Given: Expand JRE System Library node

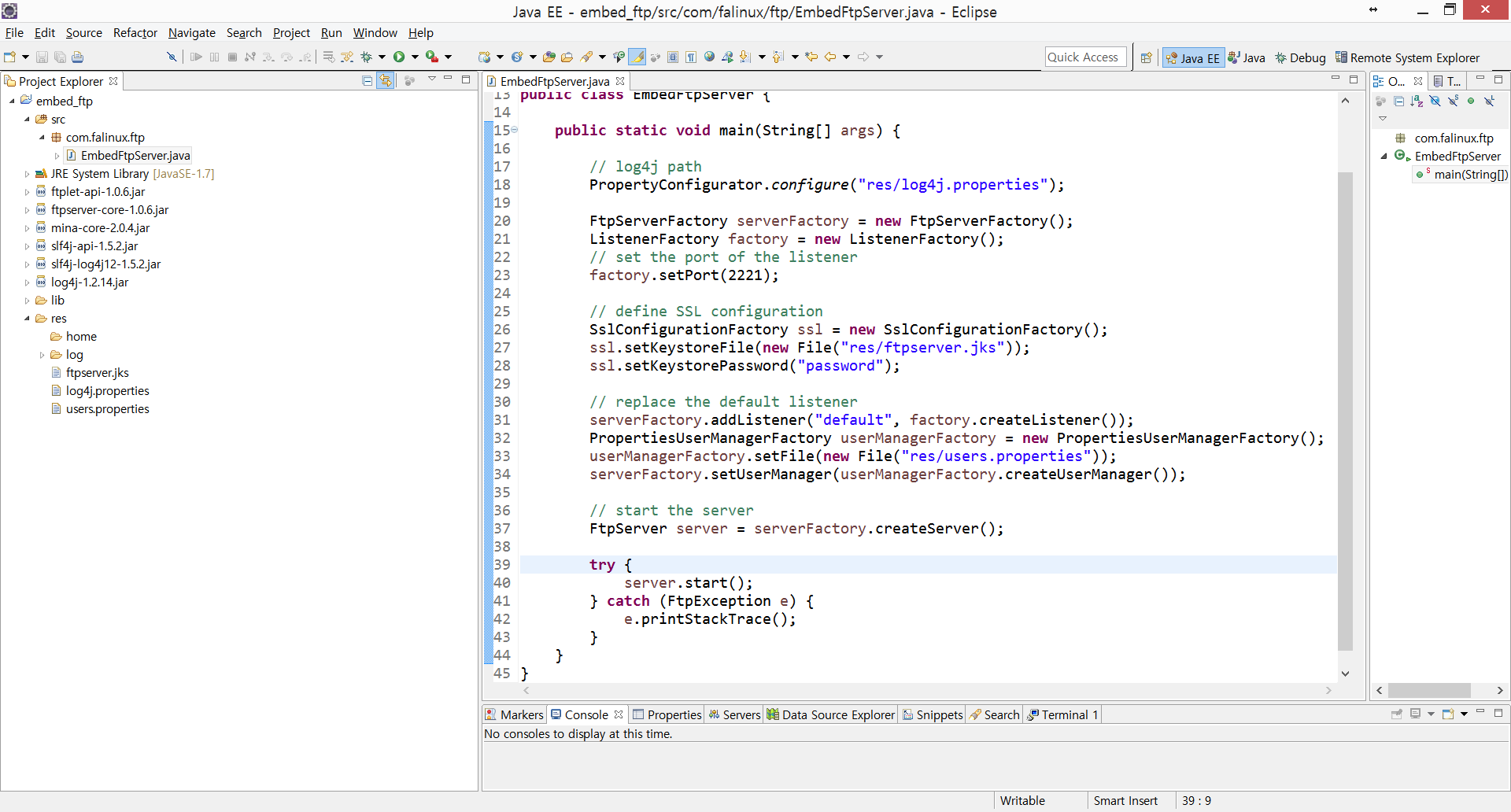Looking at the screenshot, I should coord(27,174).
